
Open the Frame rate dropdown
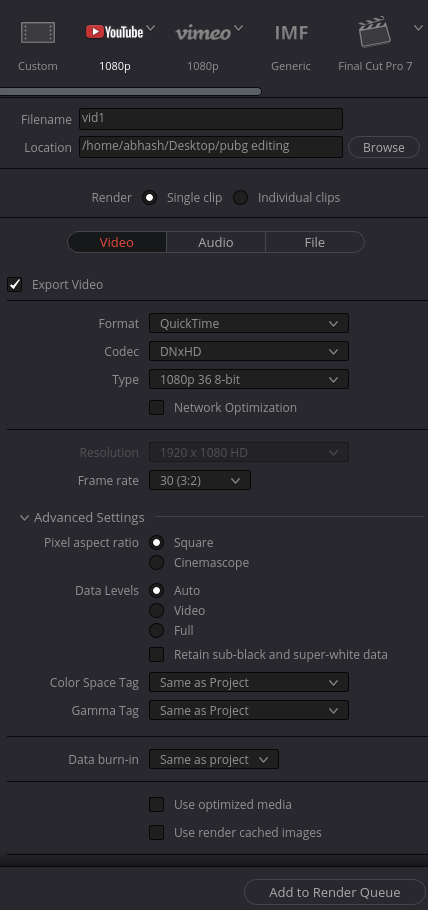[200, 481]
